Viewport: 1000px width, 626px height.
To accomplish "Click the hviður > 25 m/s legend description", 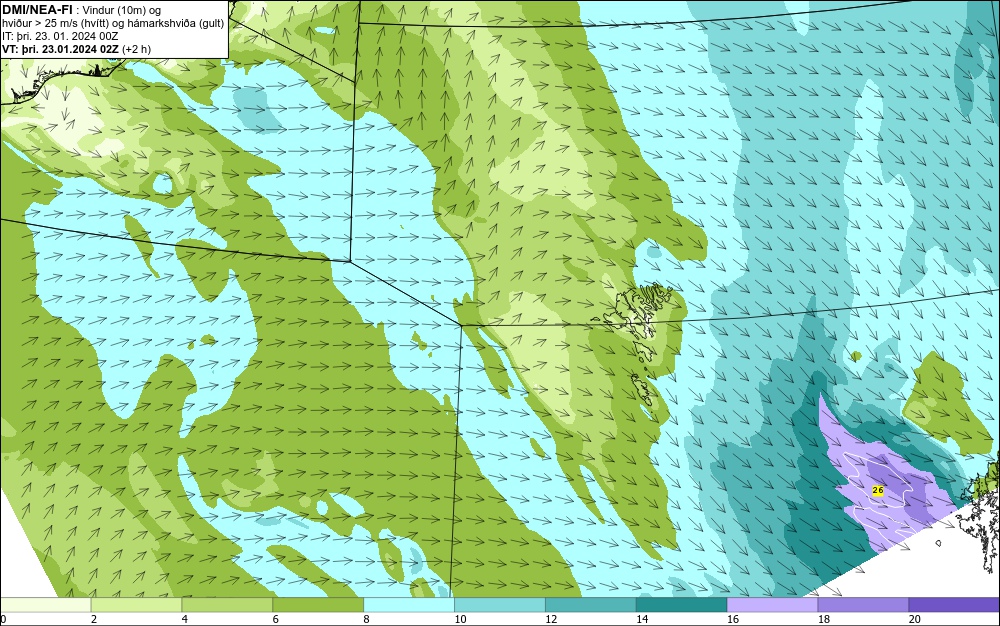I will (113, 24).
